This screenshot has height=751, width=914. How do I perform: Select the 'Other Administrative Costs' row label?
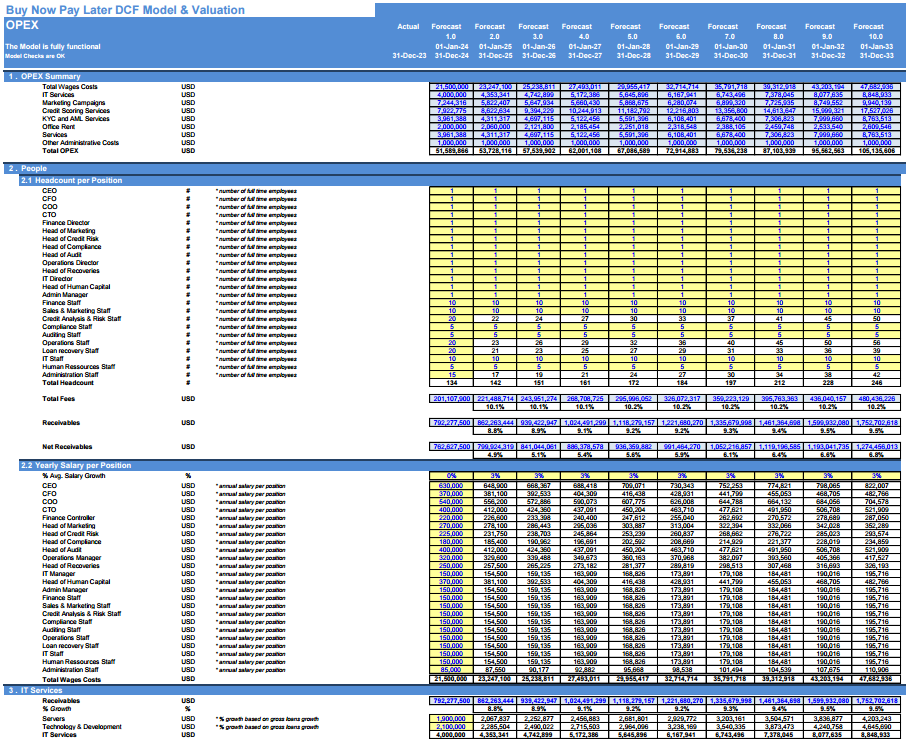(80, 143)
